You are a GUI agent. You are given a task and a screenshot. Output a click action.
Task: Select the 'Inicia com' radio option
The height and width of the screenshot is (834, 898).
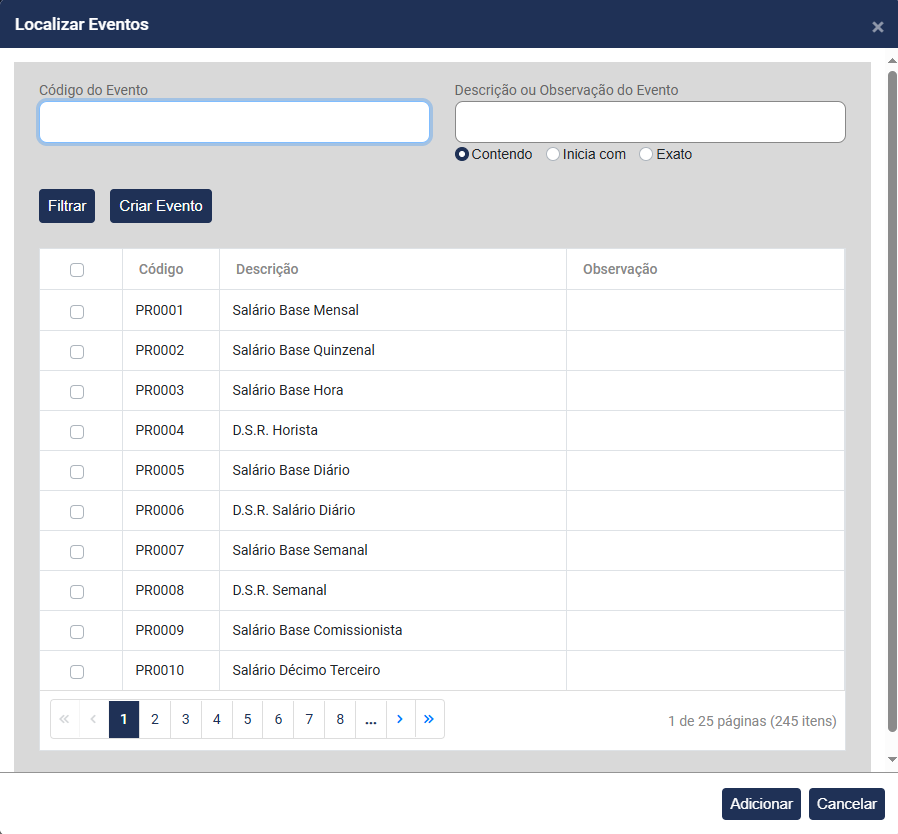[553, 155]
